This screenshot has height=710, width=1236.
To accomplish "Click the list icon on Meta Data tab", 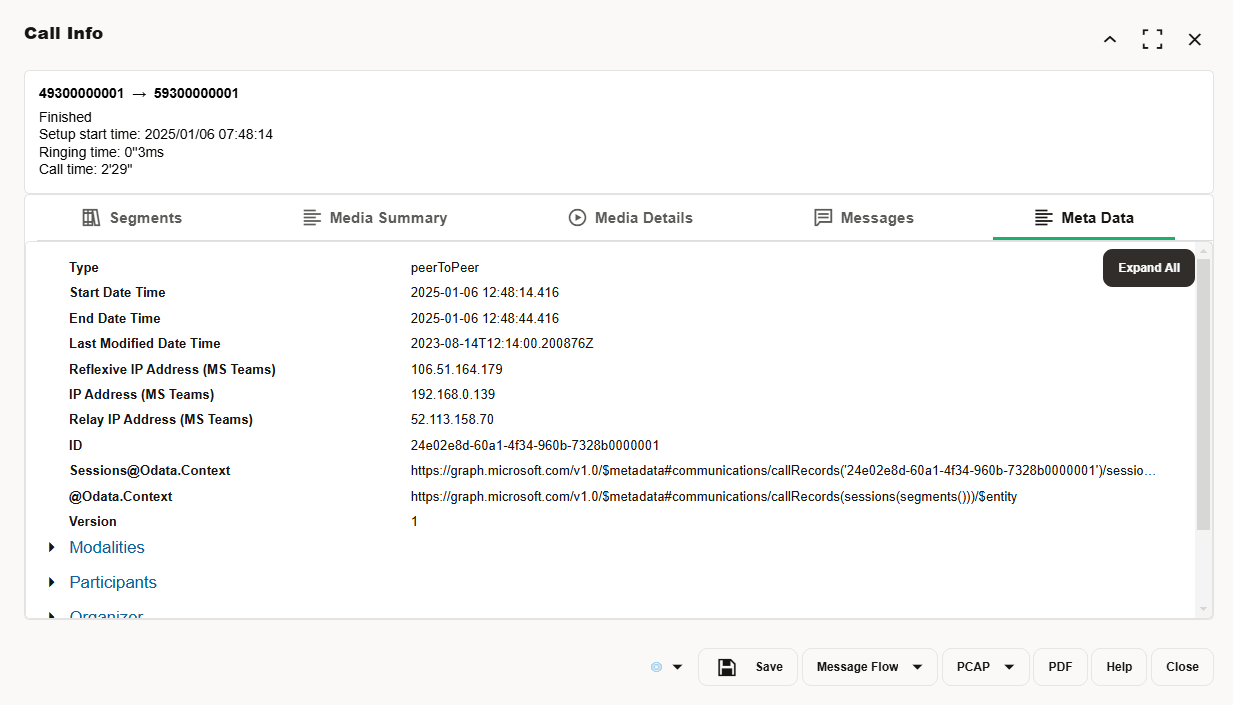I will click(x=1042, y=217).
